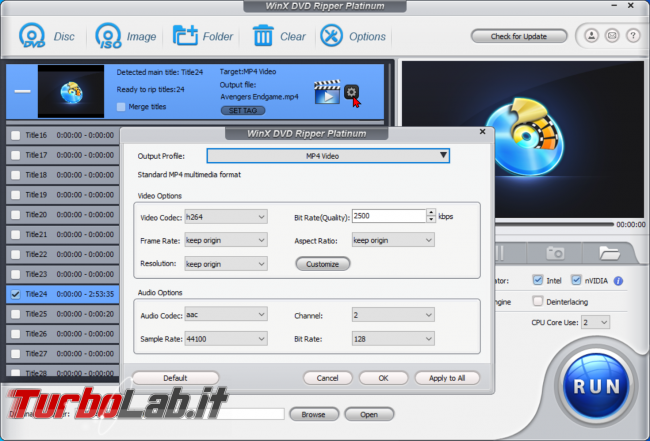Open the help question mark icon
The image size is (650, 441).
tap(633, 36)
